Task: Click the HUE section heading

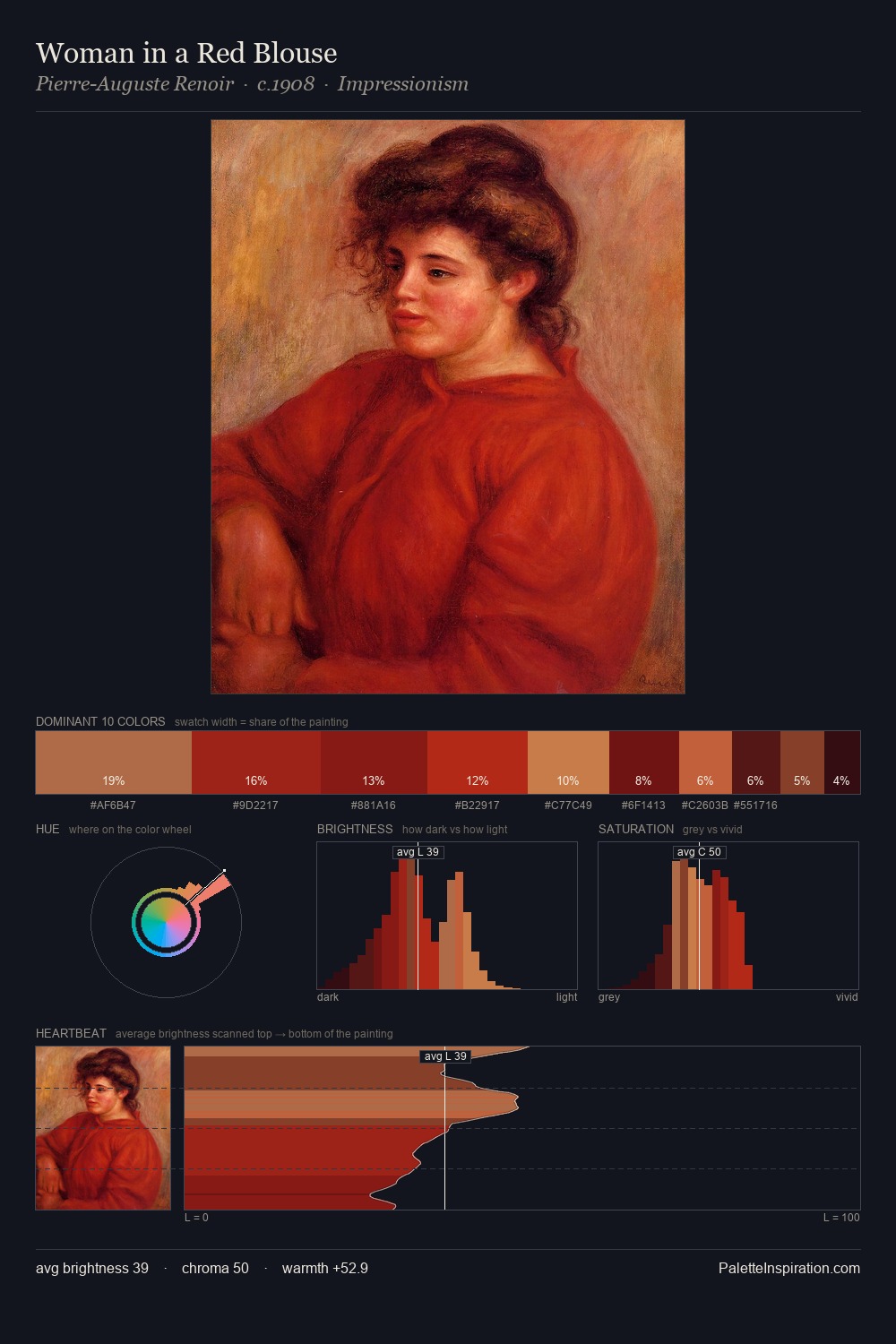Action: pos(47,829)
